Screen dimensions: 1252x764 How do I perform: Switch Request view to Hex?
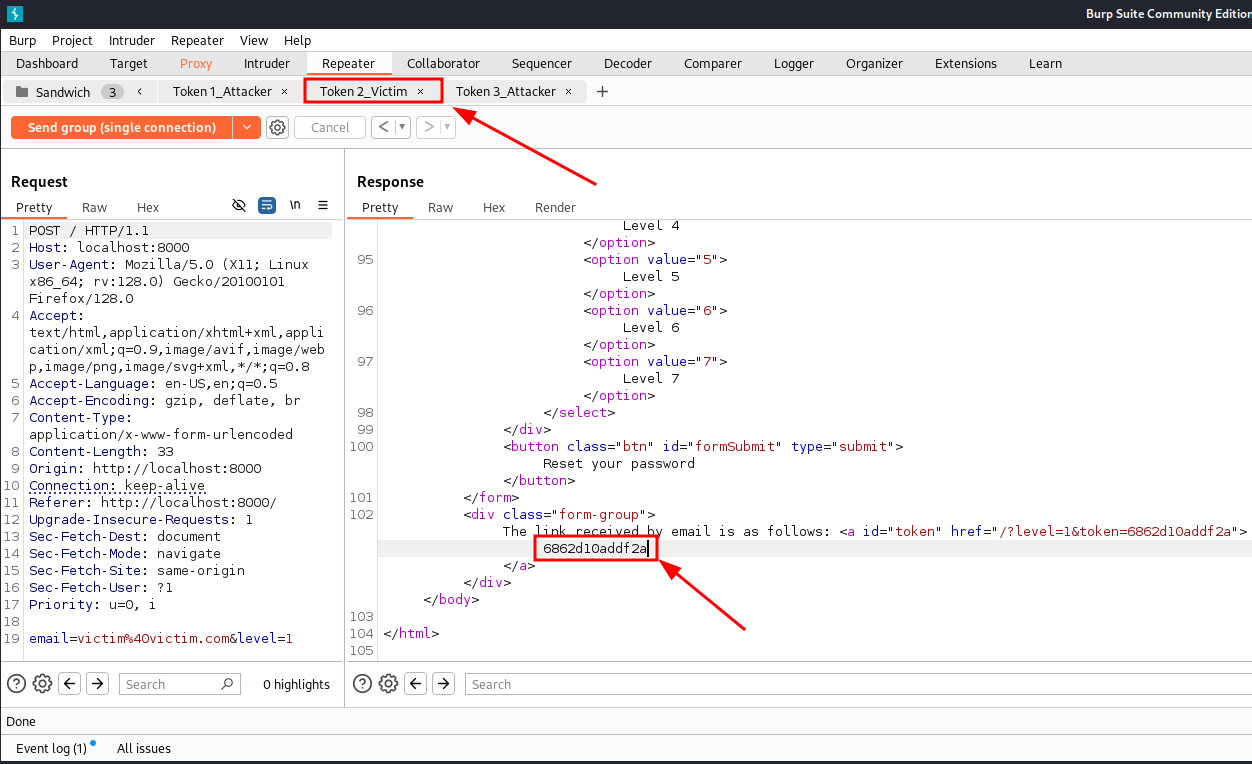(x=148, y=207)
